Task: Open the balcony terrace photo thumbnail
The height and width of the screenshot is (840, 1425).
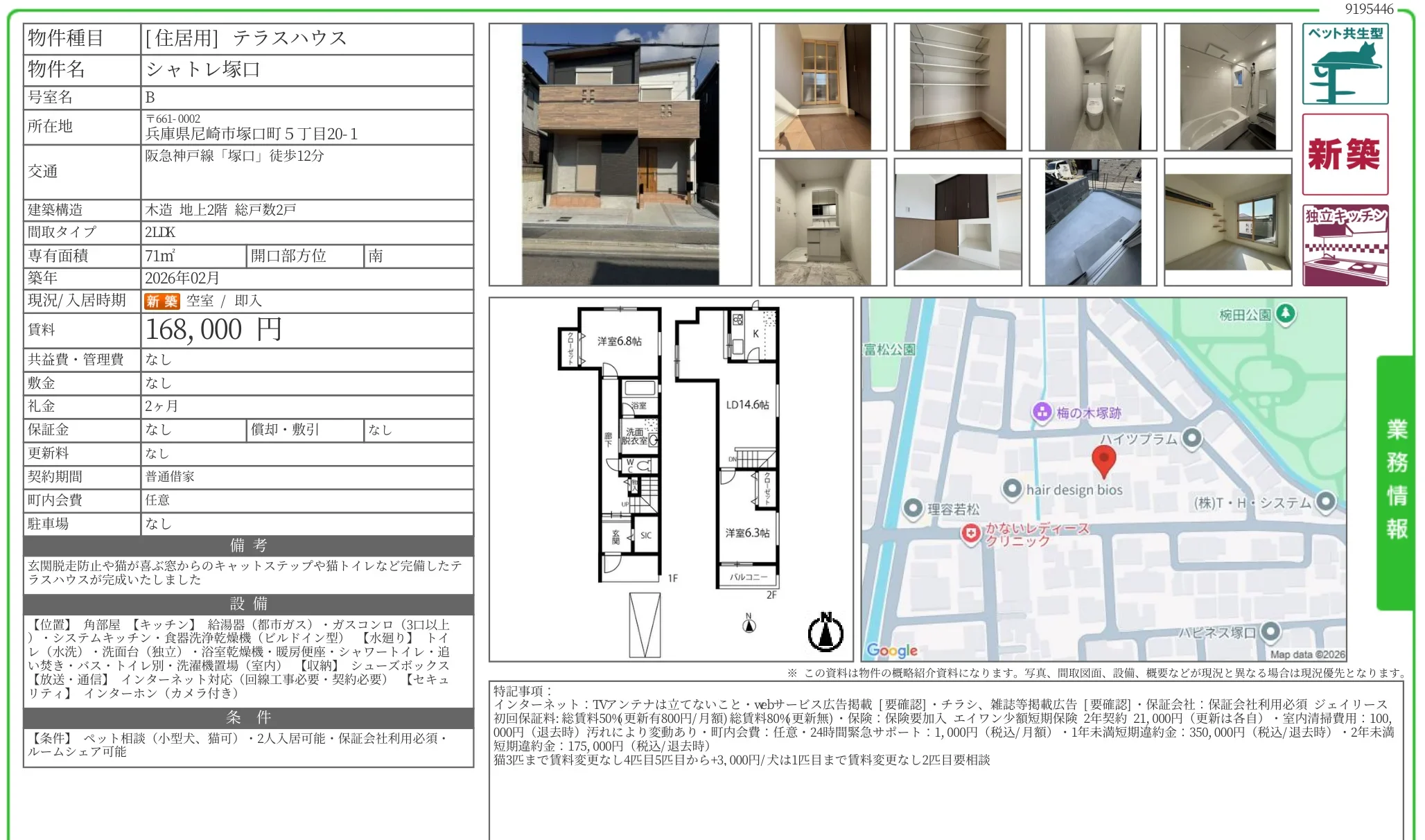Action: pyautogui.click(x=1092, y=222)
